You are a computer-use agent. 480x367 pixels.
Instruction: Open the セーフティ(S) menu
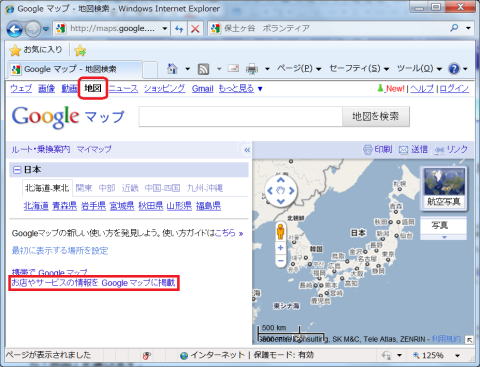(x=359, y=69)
